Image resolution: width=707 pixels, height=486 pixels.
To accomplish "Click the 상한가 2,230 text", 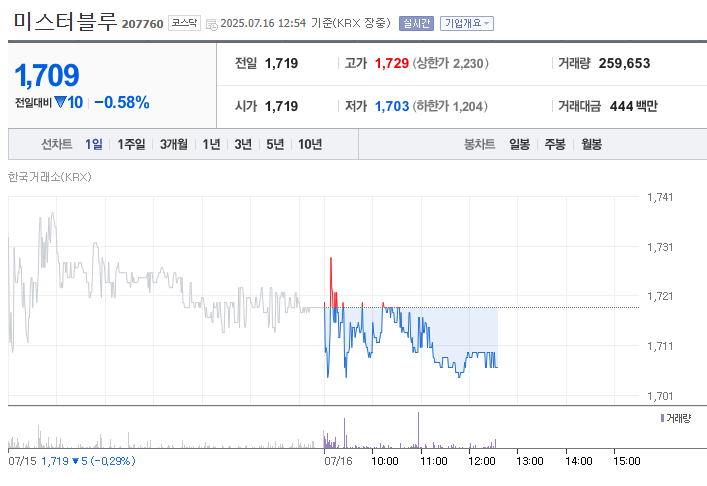I will (x=450, y=64).
